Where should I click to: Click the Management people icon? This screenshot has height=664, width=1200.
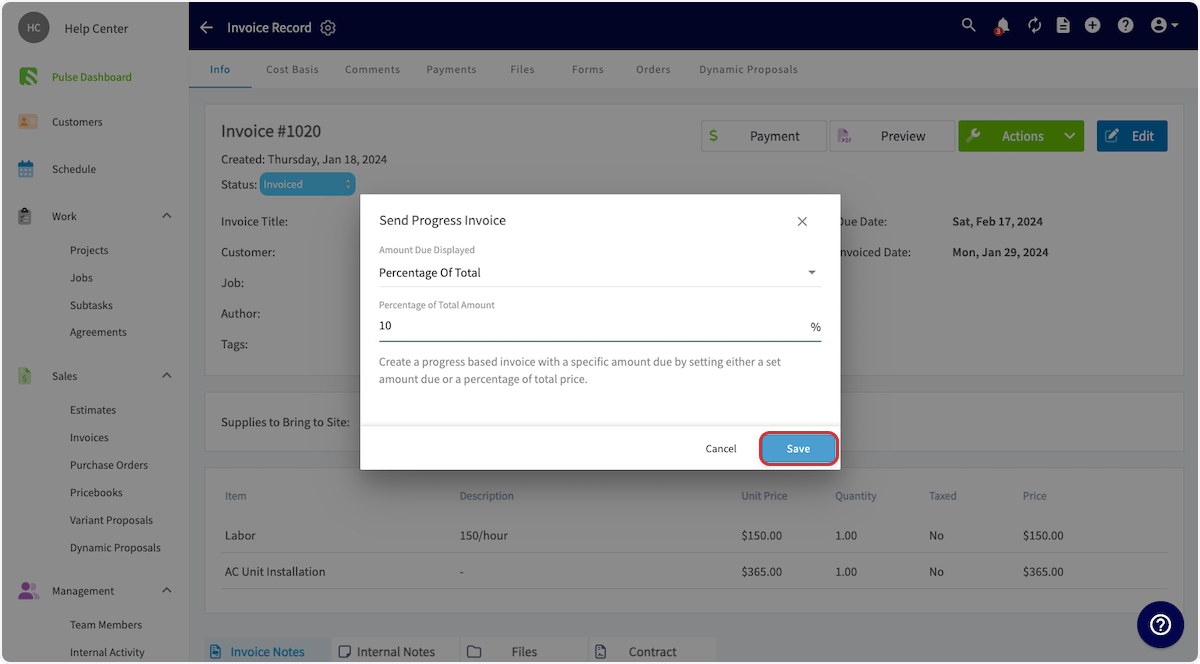click(28, 591)
